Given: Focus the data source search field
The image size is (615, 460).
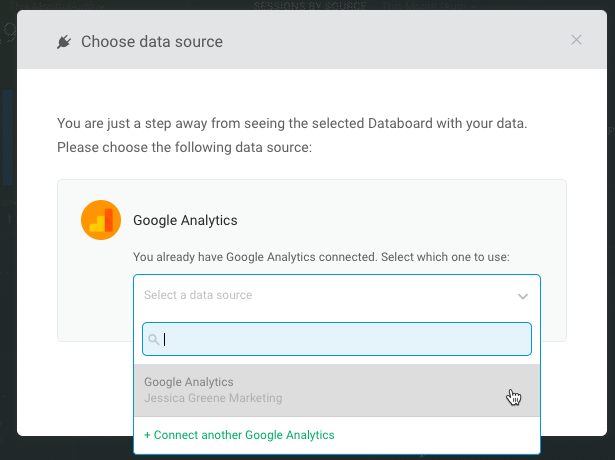Looking at the screenshot, I should click(345, 339).
